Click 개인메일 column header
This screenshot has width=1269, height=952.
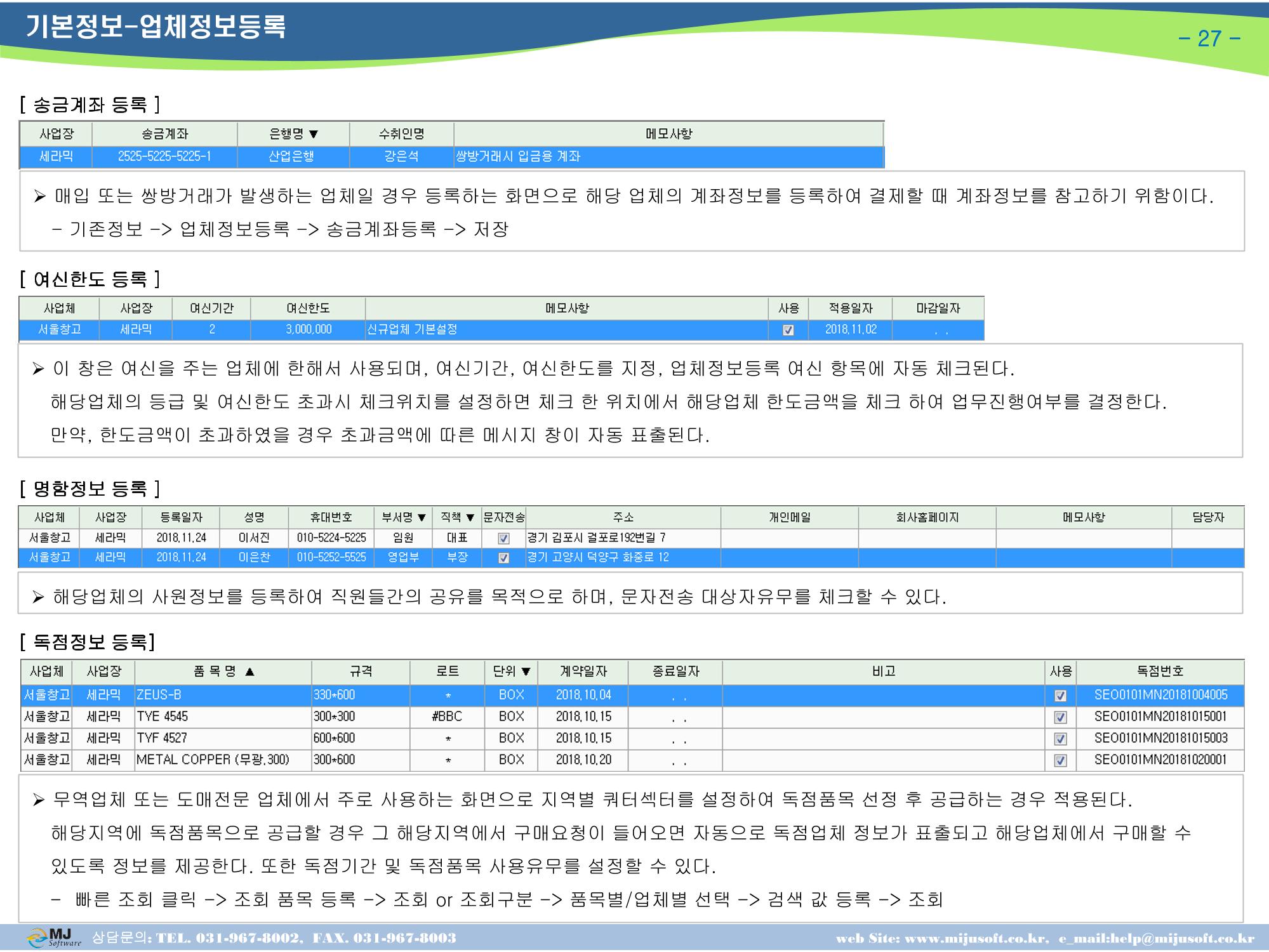pyautogui.click(x=789, y=518)
